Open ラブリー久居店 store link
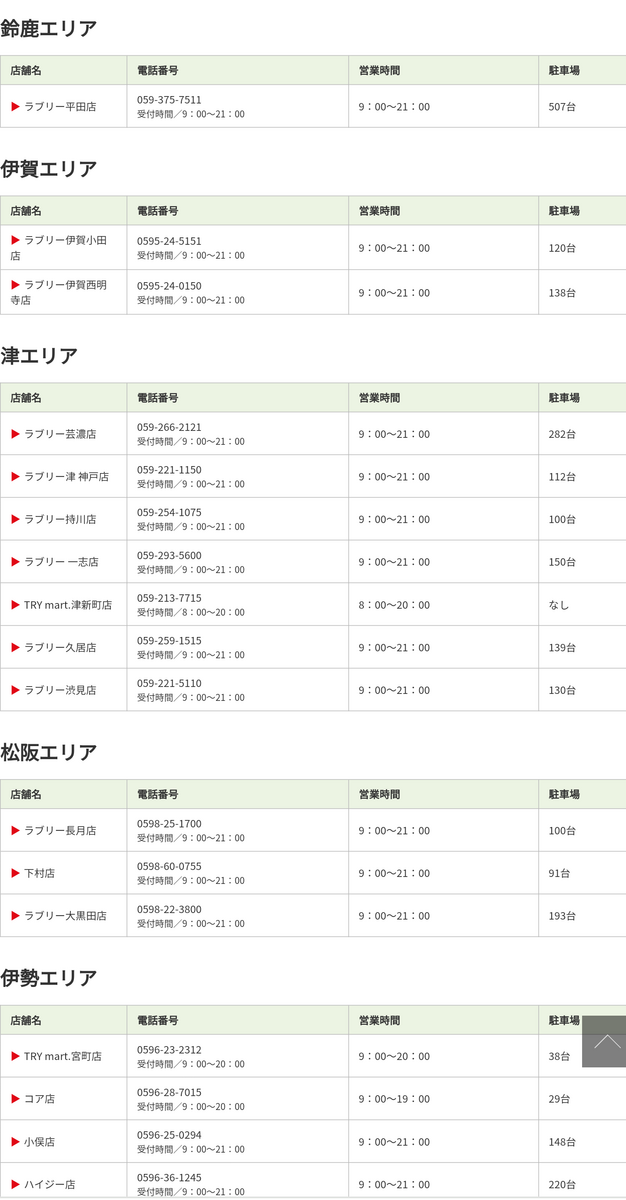The image size is (626, 1200). click(60, 648)
